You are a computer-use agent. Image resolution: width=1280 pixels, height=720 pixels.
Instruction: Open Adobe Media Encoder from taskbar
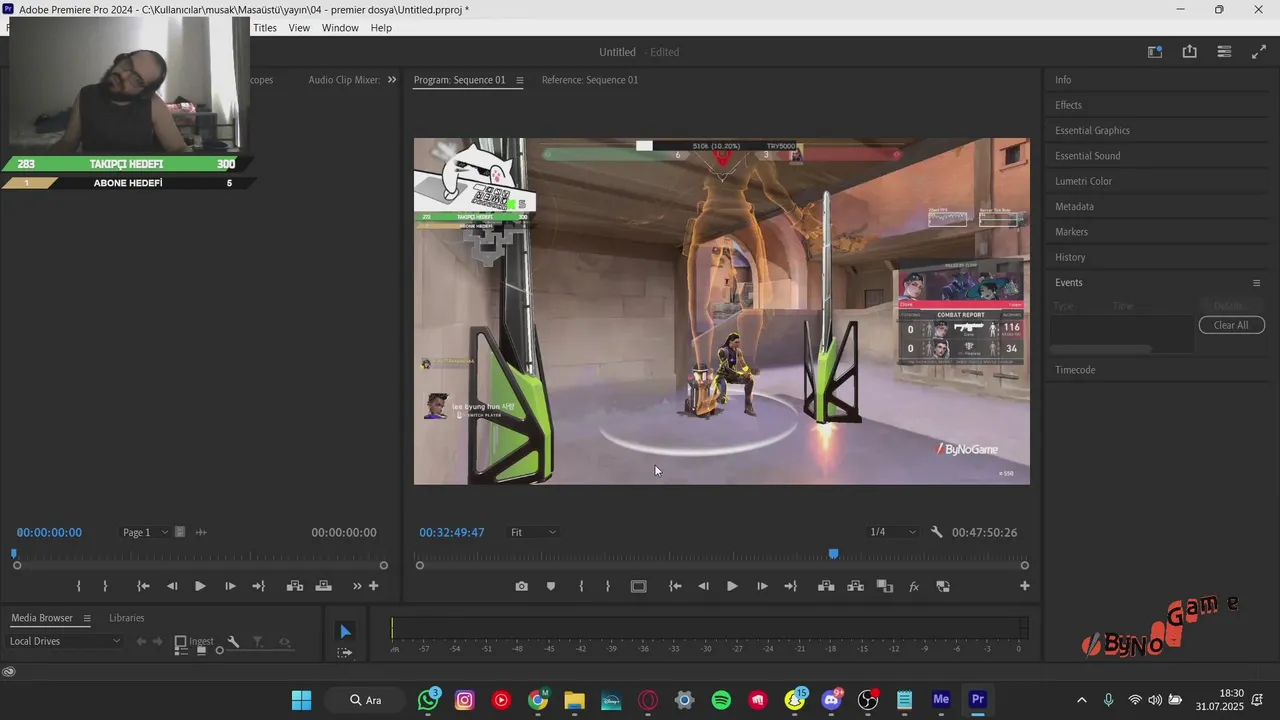point(941,700)
